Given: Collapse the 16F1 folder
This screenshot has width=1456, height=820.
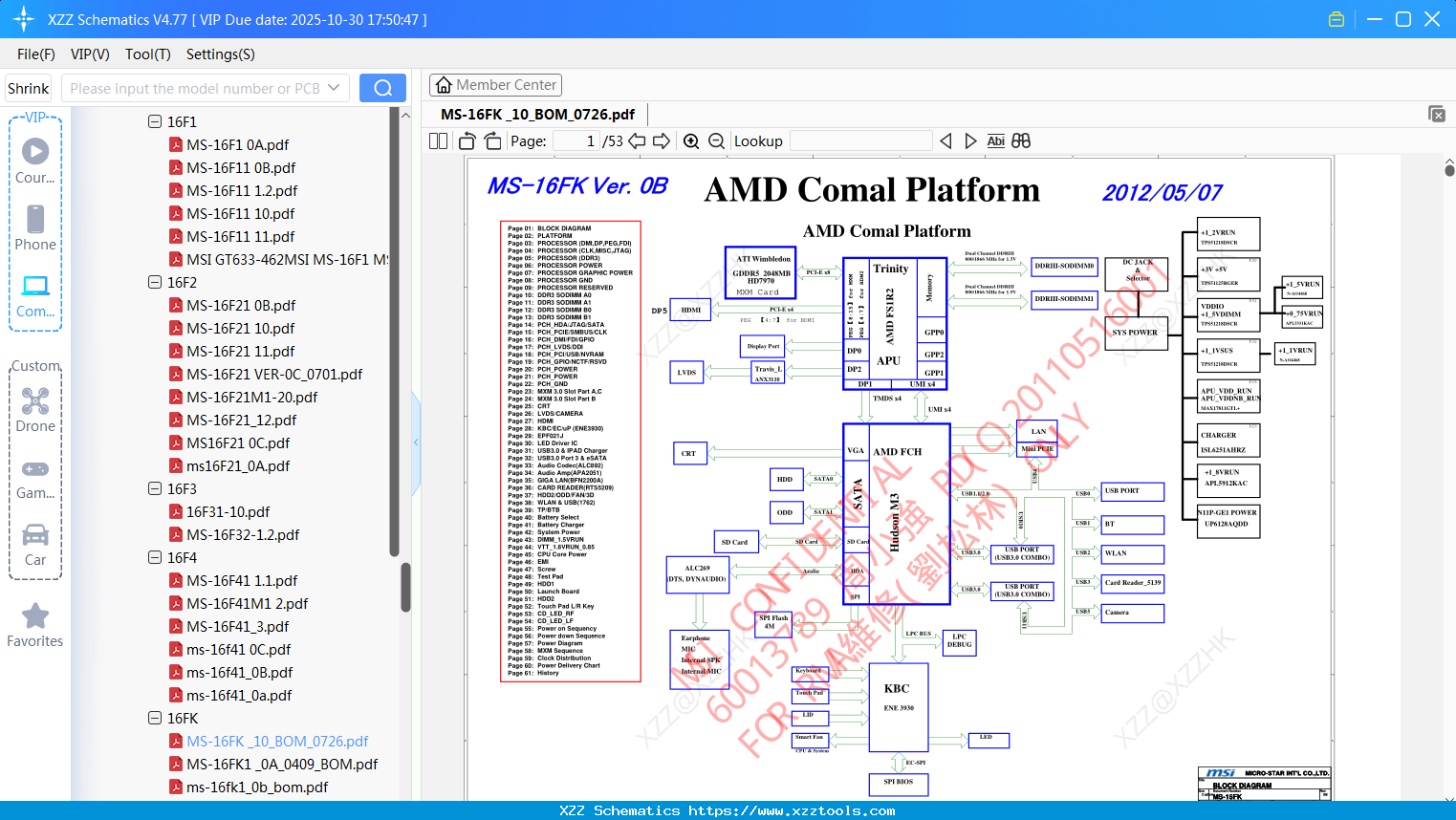Looking at the screenshot, I should pos(155,121).
